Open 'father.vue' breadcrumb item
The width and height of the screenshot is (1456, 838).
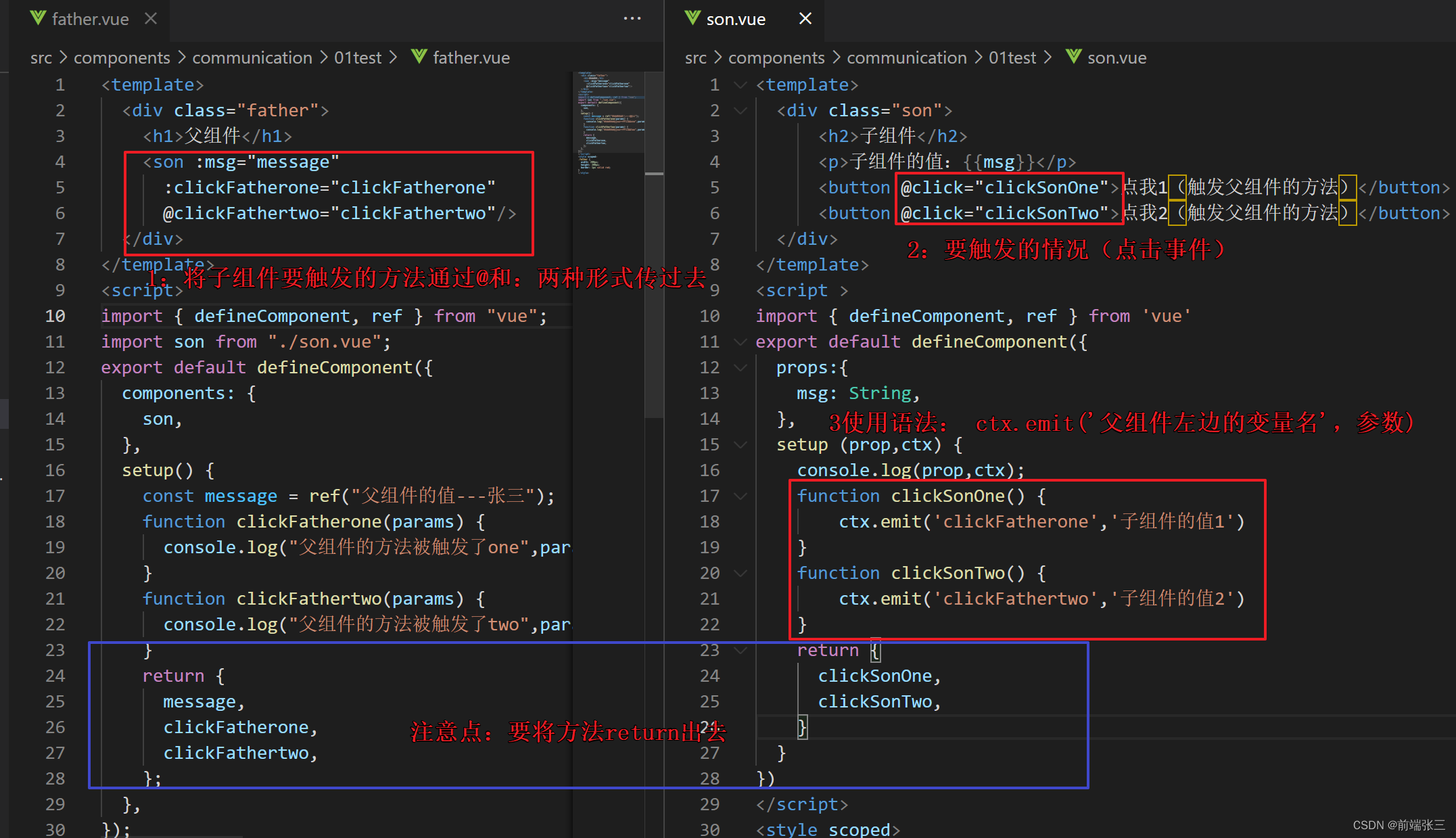point(471,57)
